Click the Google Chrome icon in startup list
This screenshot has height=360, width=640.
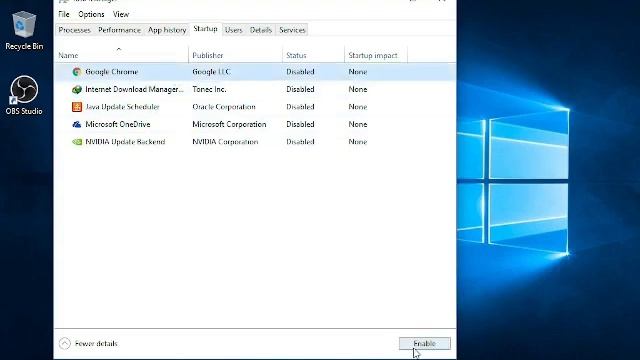click(77, 72)
